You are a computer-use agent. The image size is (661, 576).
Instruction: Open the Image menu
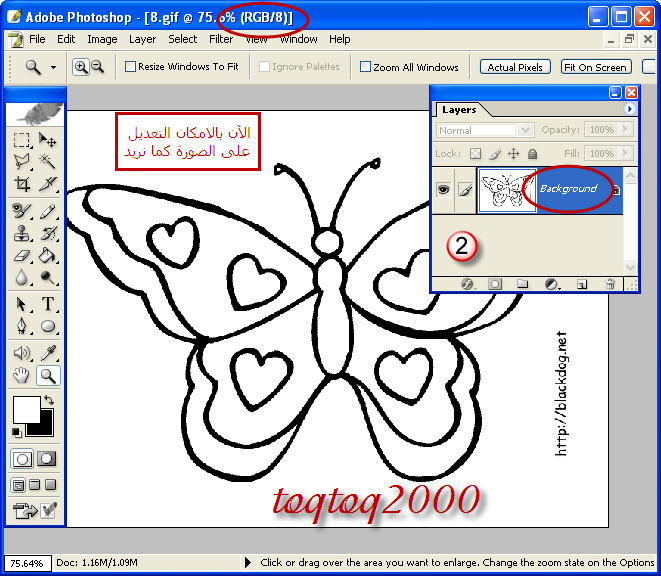point(102,39)
